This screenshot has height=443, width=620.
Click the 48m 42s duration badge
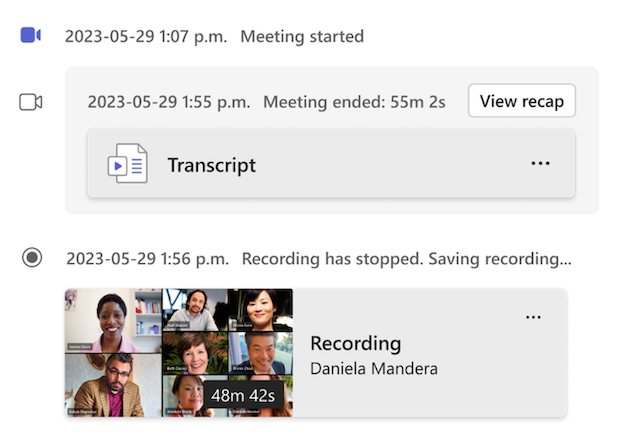243,395
